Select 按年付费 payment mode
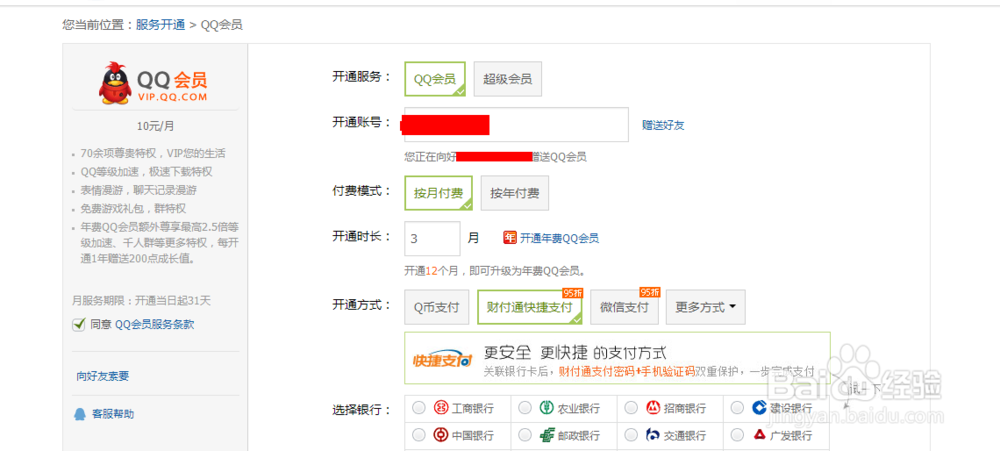Viewport: 1000px width, 451px height. (515, 193)
